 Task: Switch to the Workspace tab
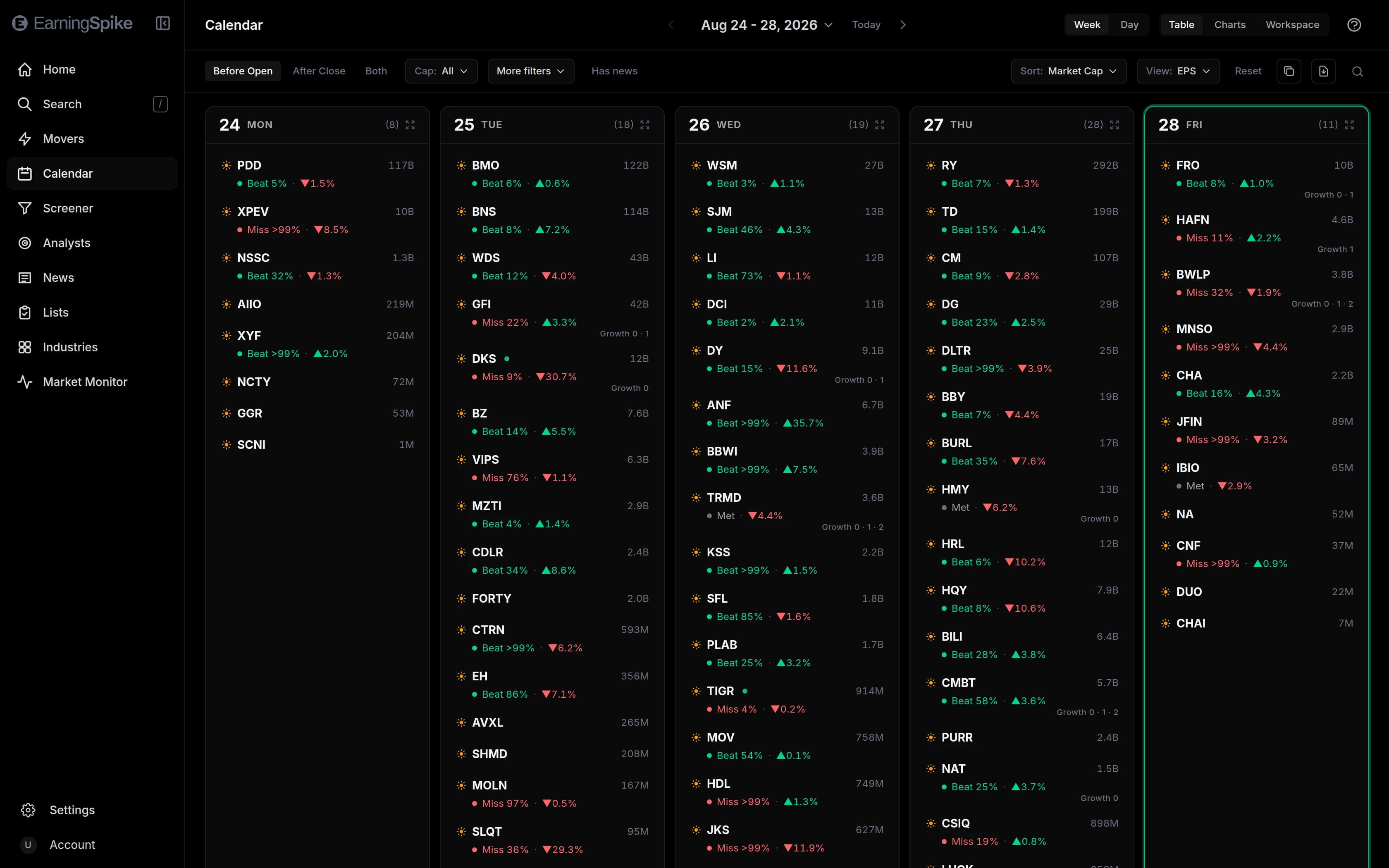1292,25
